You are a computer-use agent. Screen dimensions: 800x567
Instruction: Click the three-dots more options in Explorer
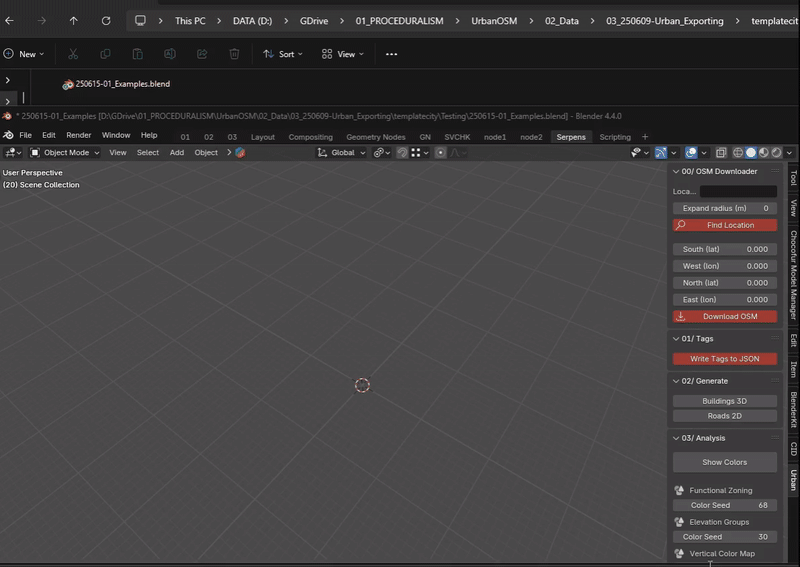tap(391, 54)
